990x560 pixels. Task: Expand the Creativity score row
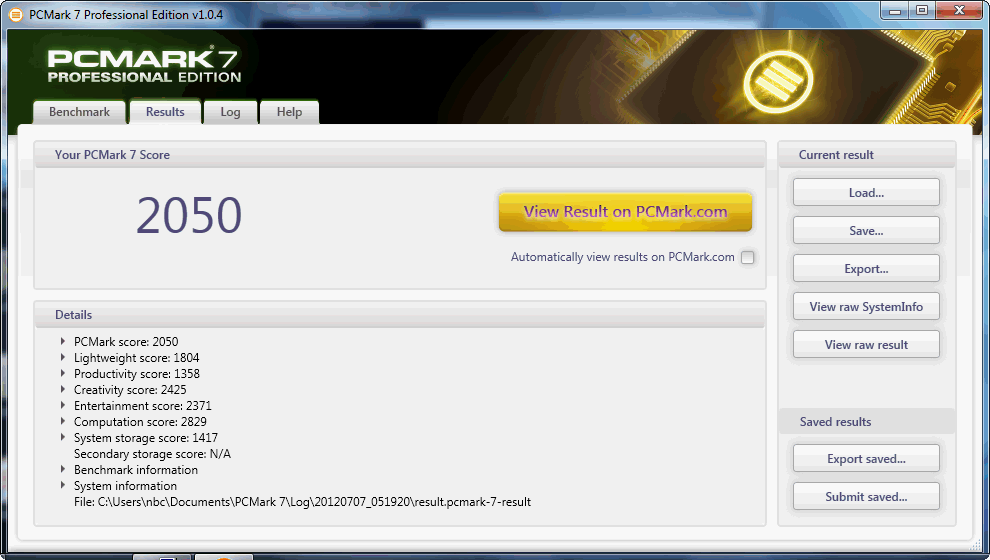pos(63,389)
